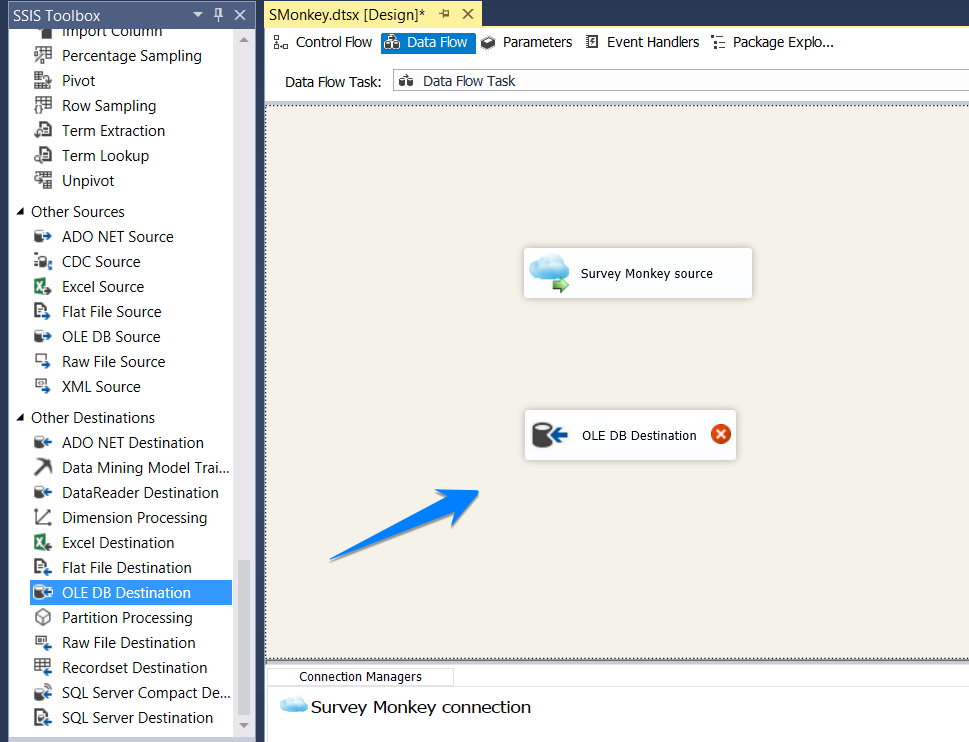Image resolution: width=969 pixels, height=742 pixels.
Task: Click the Row Sampling icon
Action: (x=43, y=106)
